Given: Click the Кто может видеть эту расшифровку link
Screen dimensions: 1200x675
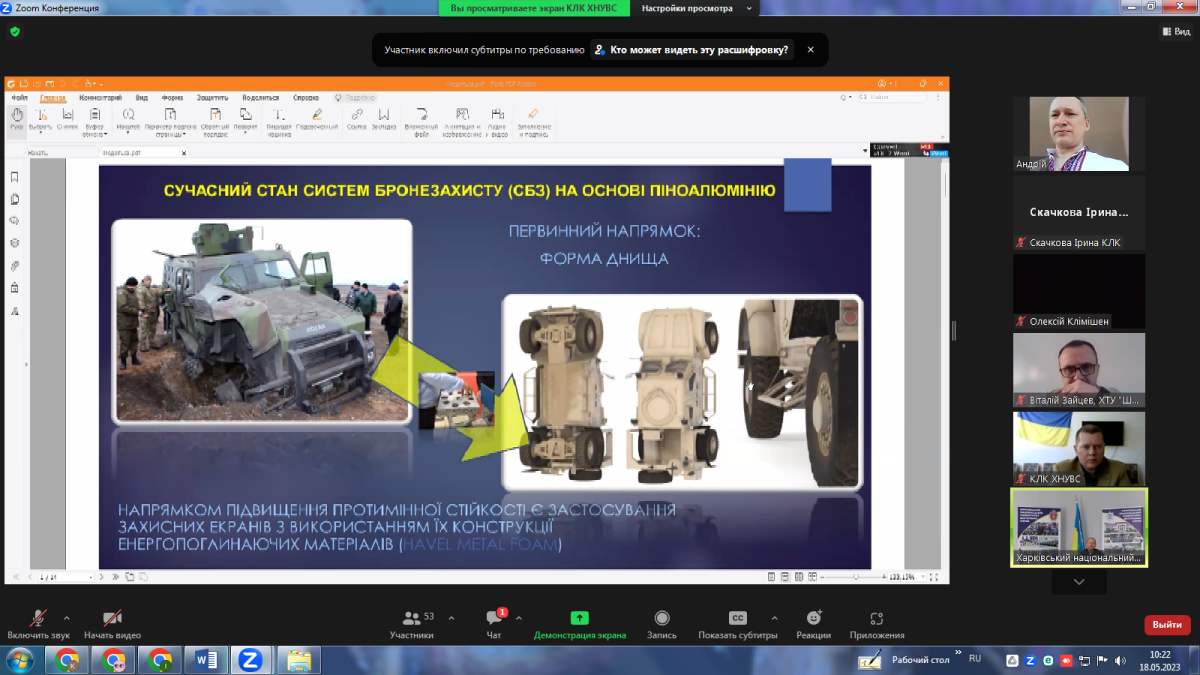Looking at the screenshot, I should click(x=691, y=49).
